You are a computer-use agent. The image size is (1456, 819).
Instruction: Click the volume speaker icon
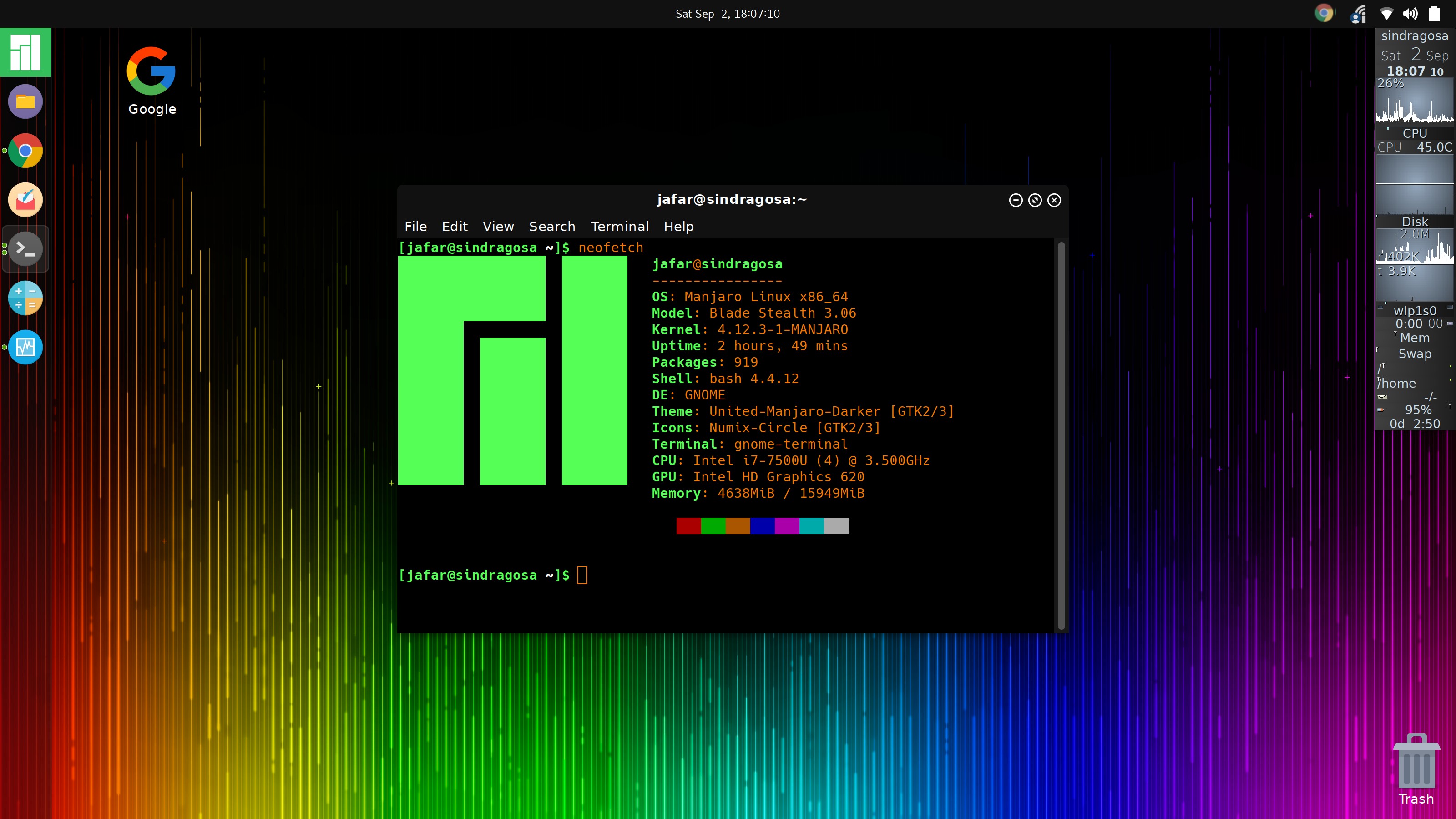tap(1410, 14)
